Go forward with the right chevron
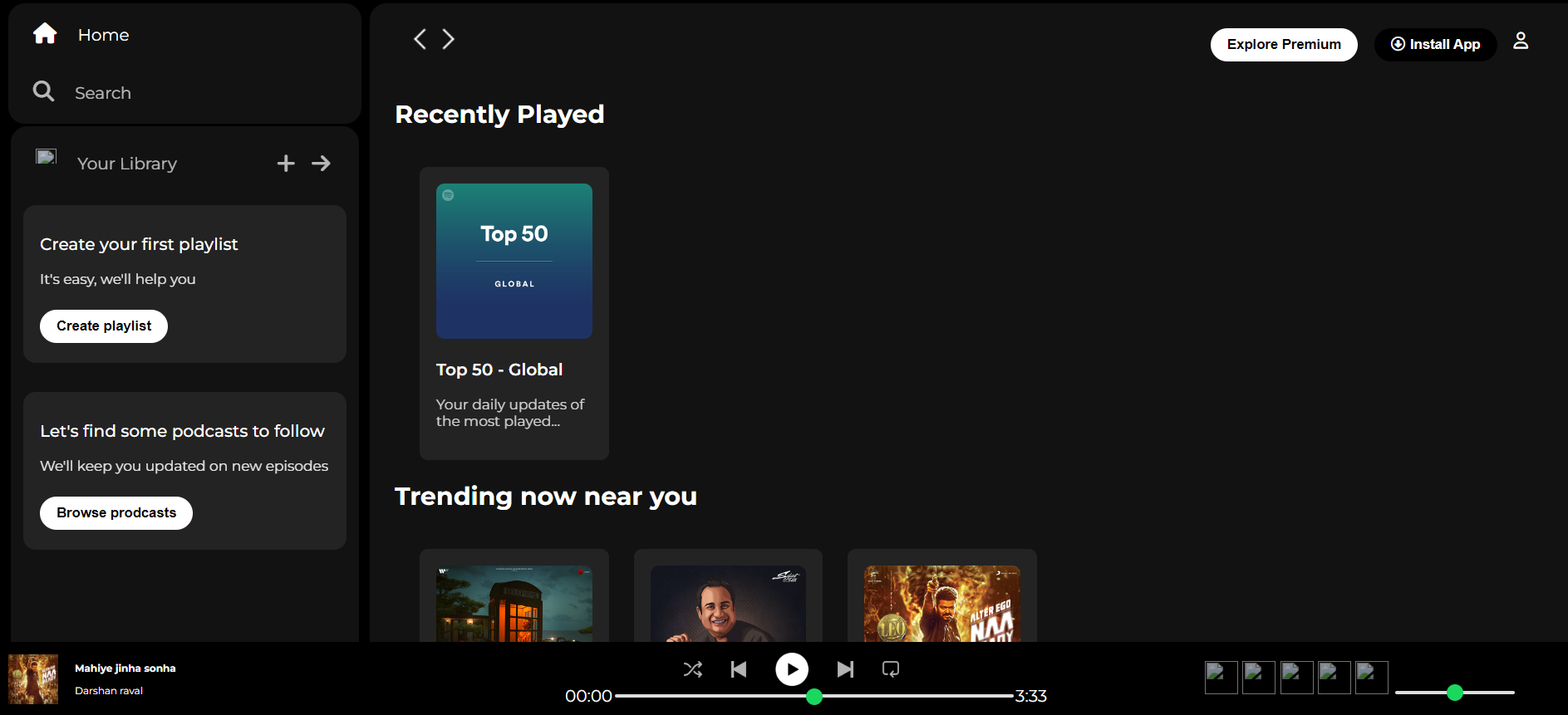 coord(449,39)
